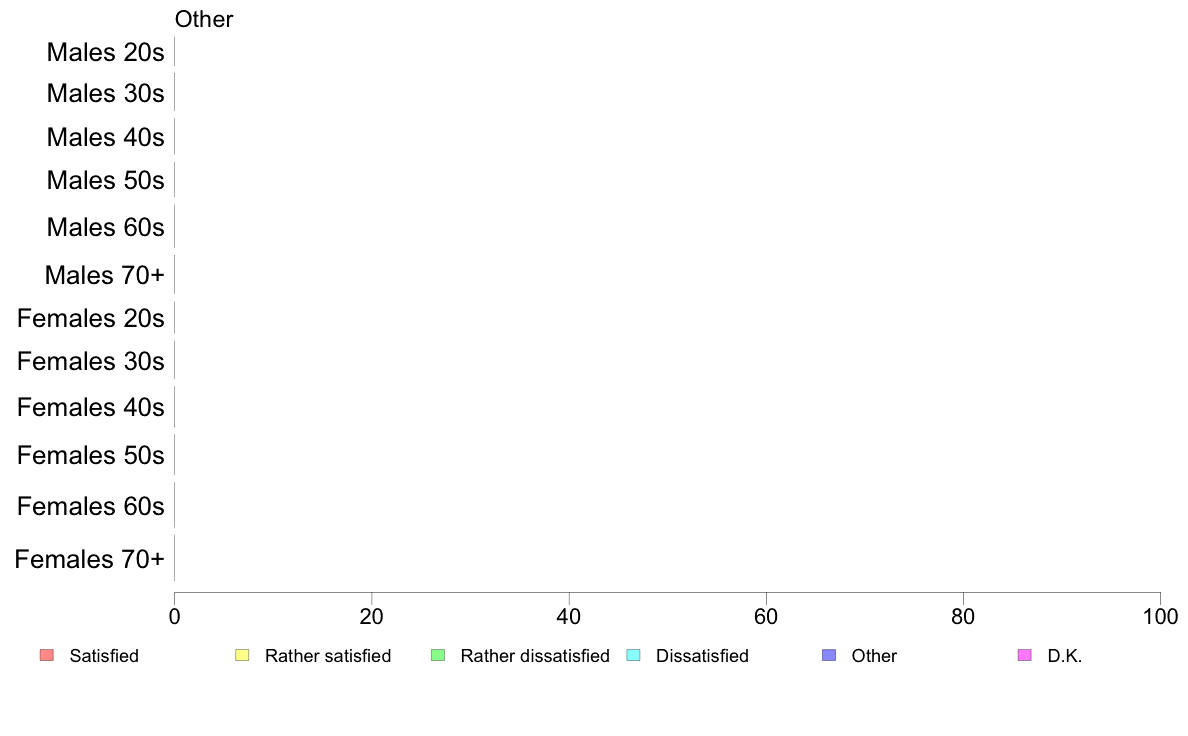
Task: Click the green Rather dissatisfied legend swatch
Action: (438, 655)
